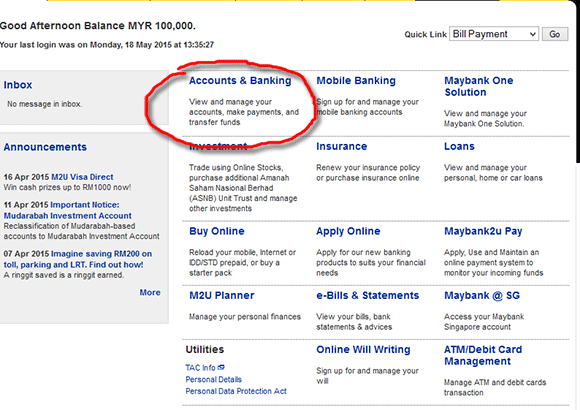Viewport: 580px width, 410px height.
Task: Click 'Reclassification of Mudarabah-based accounts' text
Action: (81, 231)
